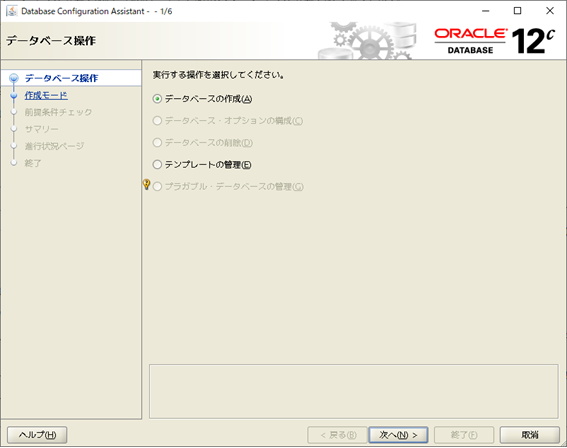
Task: Click the Java icon in title bar
Action: click(12, 11)
